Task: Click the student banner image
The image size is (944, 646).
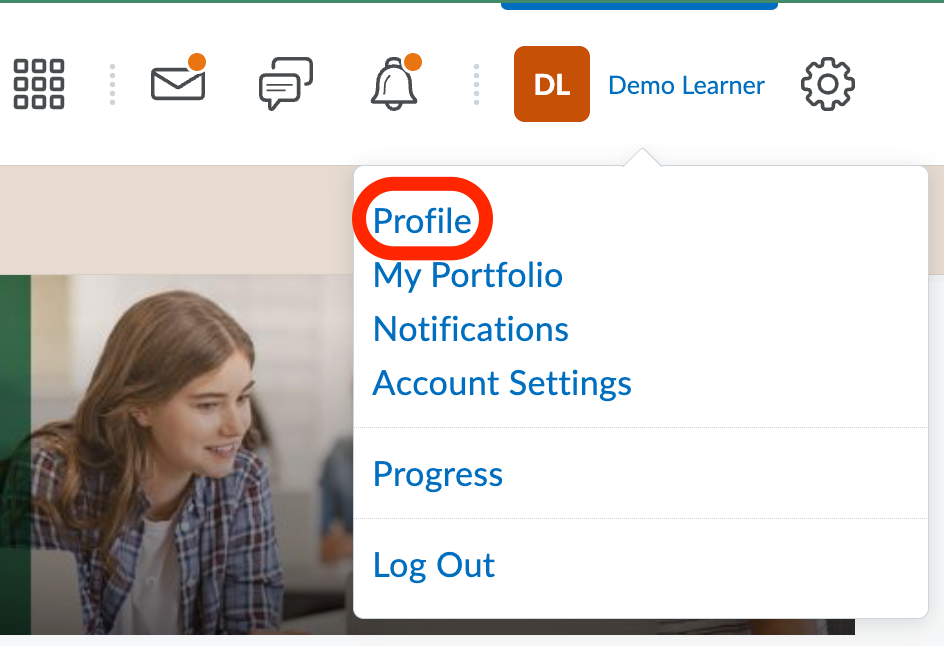Action: [177, 455]
